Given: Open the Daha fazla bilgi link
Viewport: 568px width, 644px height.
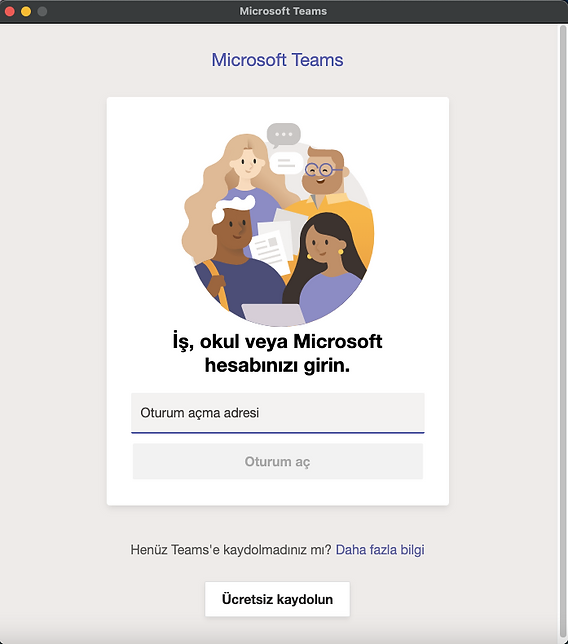Looking at the screenshot, I should 380,550.
